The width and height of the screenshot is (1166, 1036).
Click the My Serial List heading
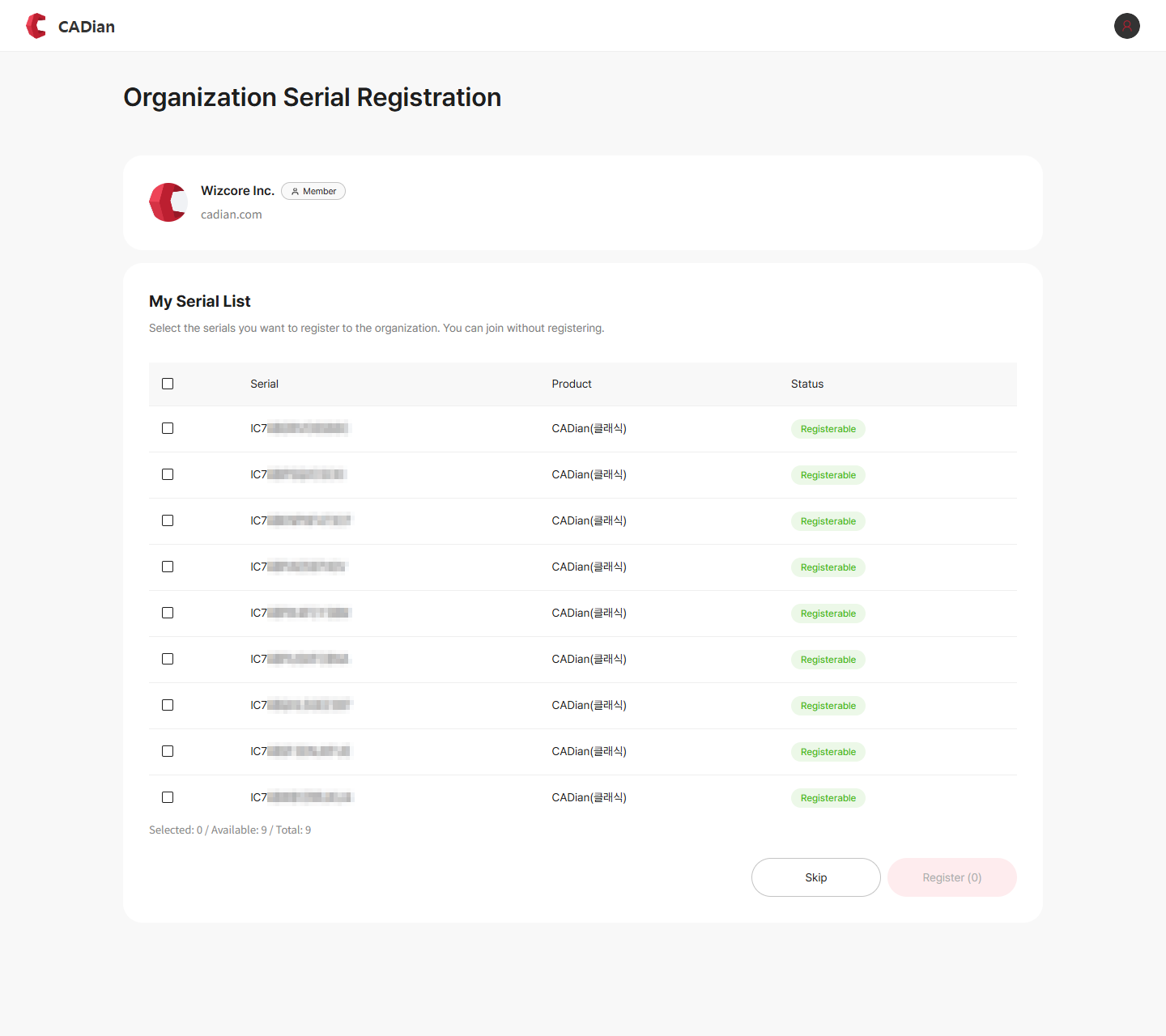click(200, 301)
